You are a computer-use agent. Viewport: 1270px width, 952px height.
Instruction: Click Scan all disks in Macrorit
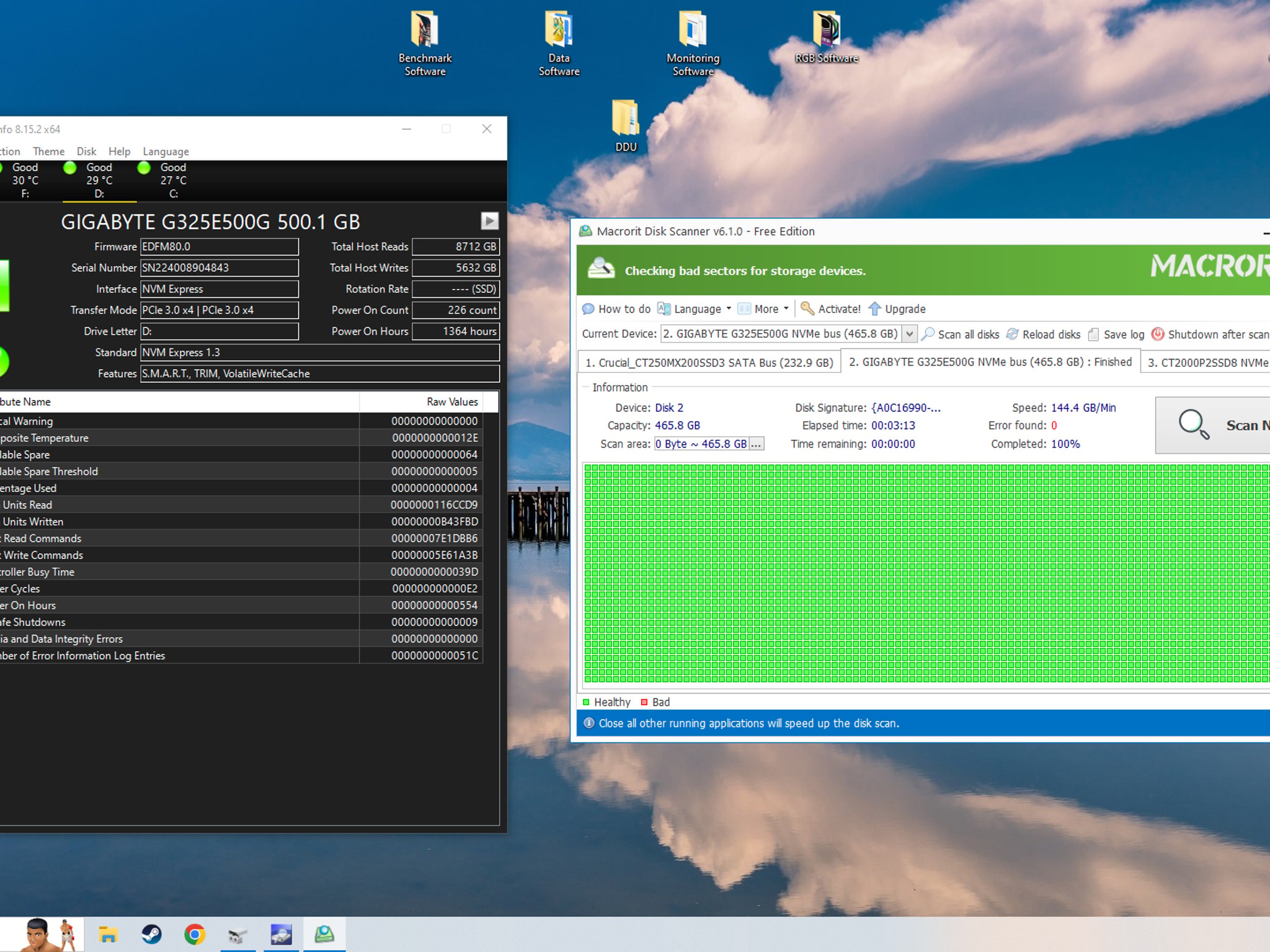pyautogui.click(x=961, y=334)
